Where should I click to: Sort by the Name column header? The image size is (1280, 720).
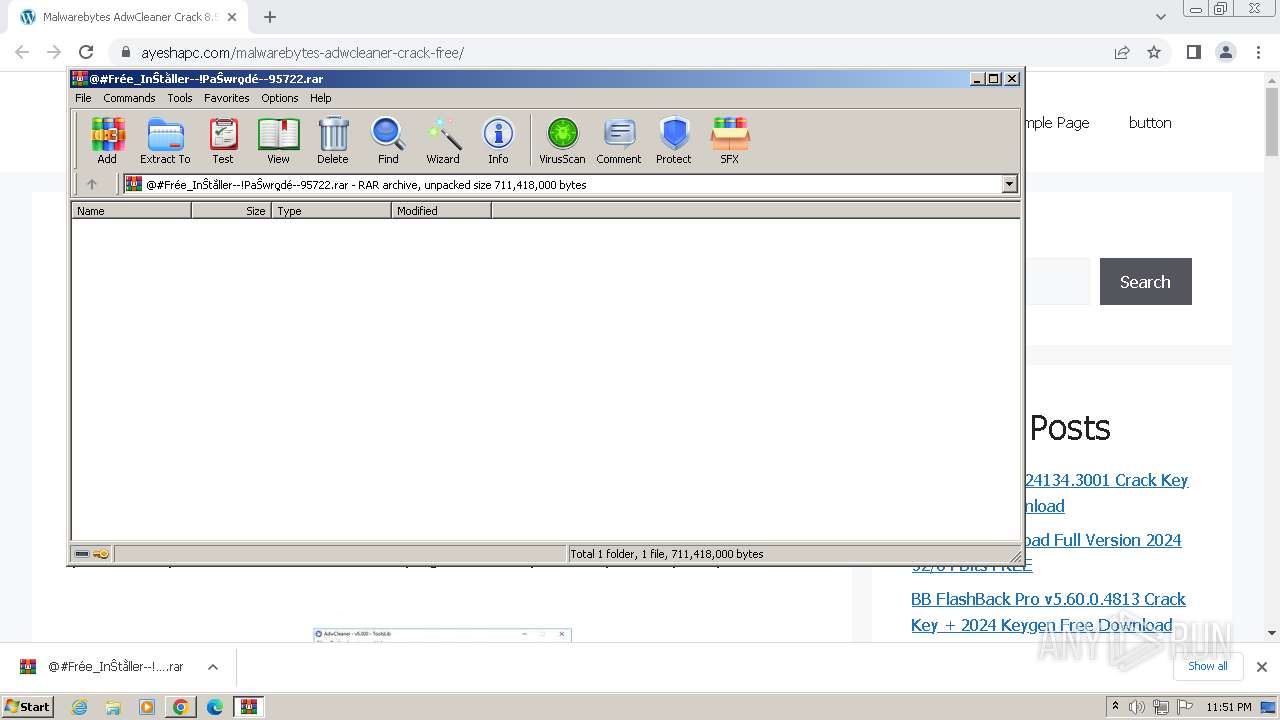coord(131,211)
